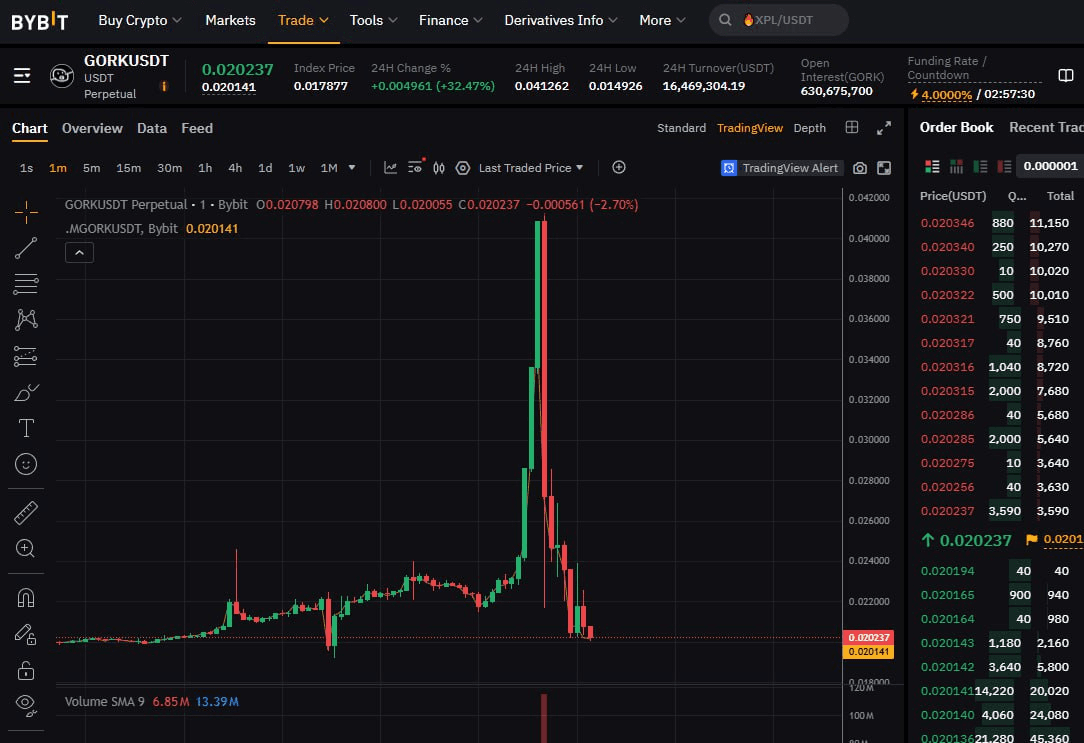The width and height of the screenshot is (1084, 743).
Task: Toggle lock all drawing tools padlock
Action: [26, 669]
